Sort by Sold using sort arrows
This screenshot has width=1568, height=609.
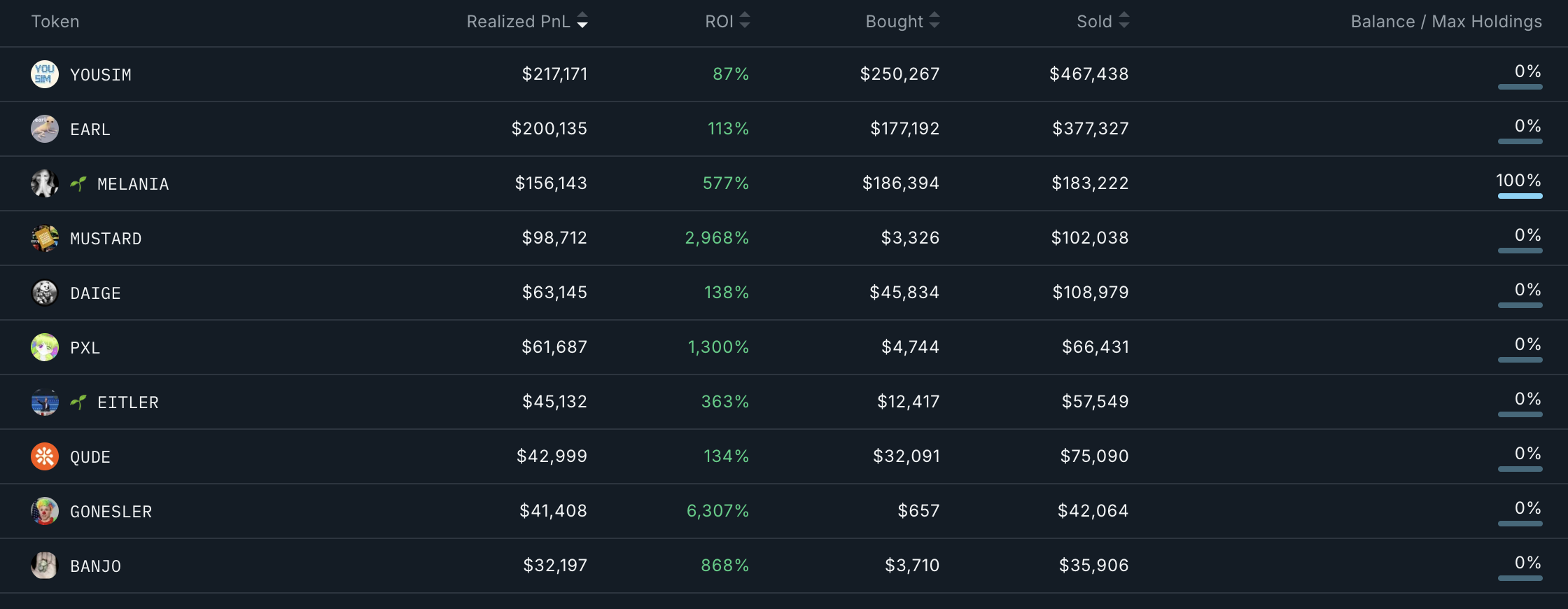tap(1123, 21)
